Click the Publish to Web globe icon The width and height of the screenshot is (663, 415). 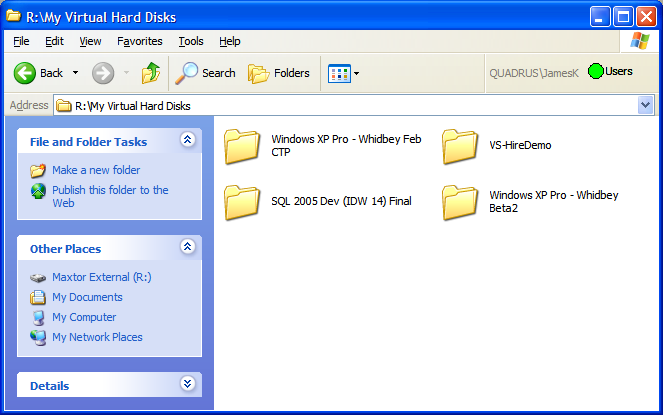click(x=38, y=191)
